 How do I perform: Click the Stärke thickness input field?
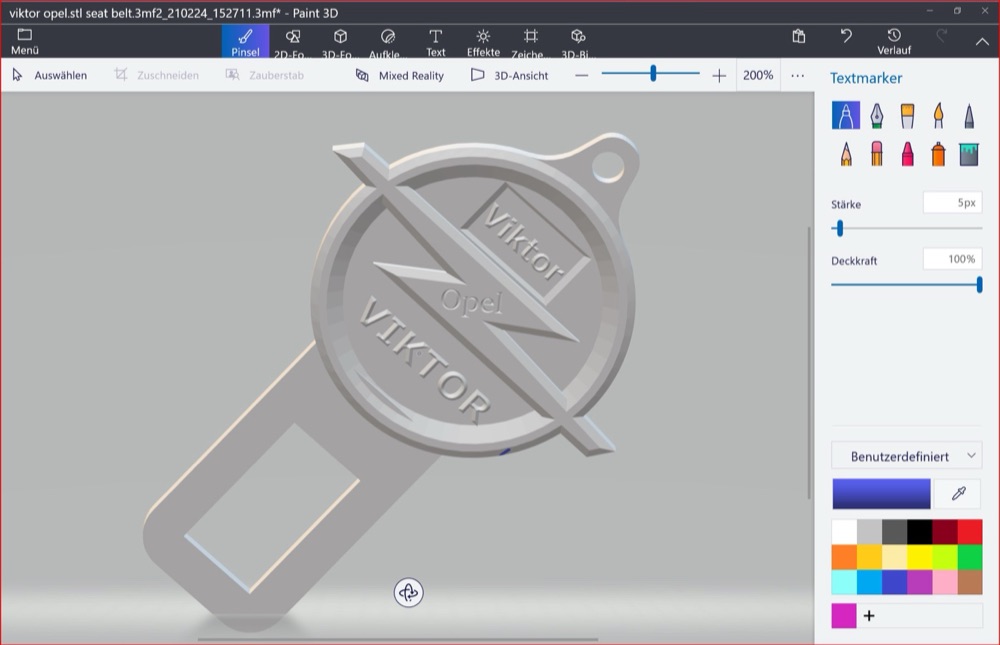tap(952, 203)
